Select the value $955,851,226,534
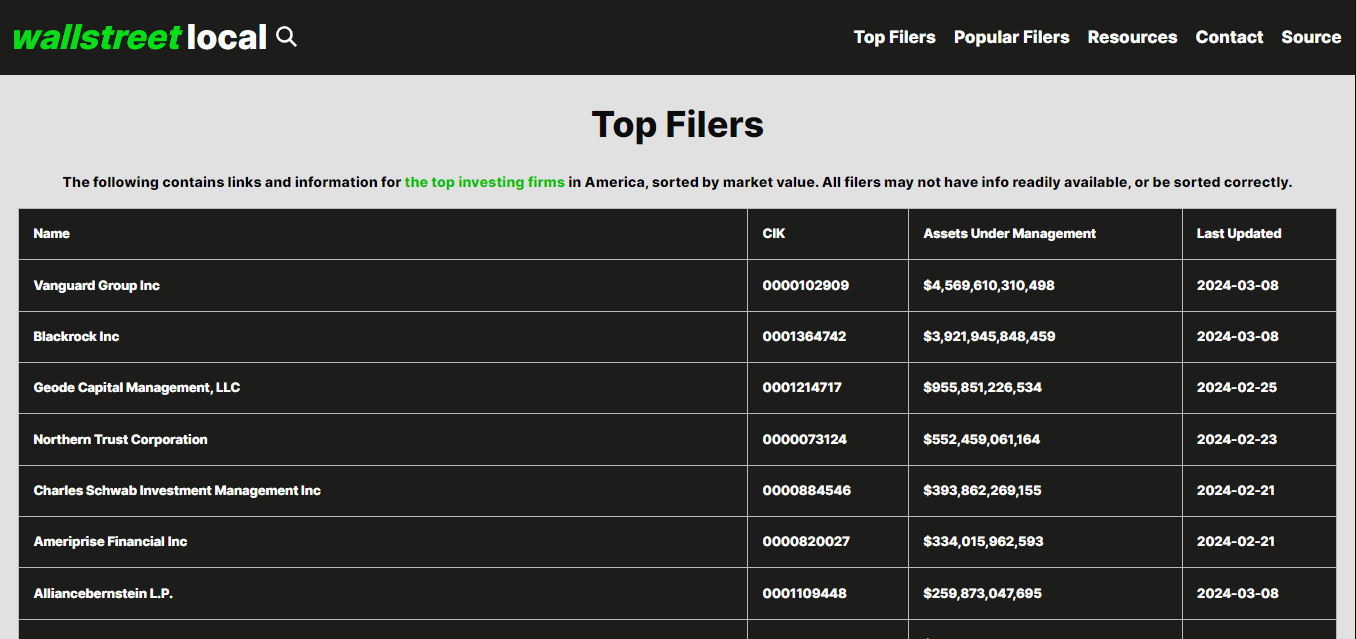 point(983,387)
